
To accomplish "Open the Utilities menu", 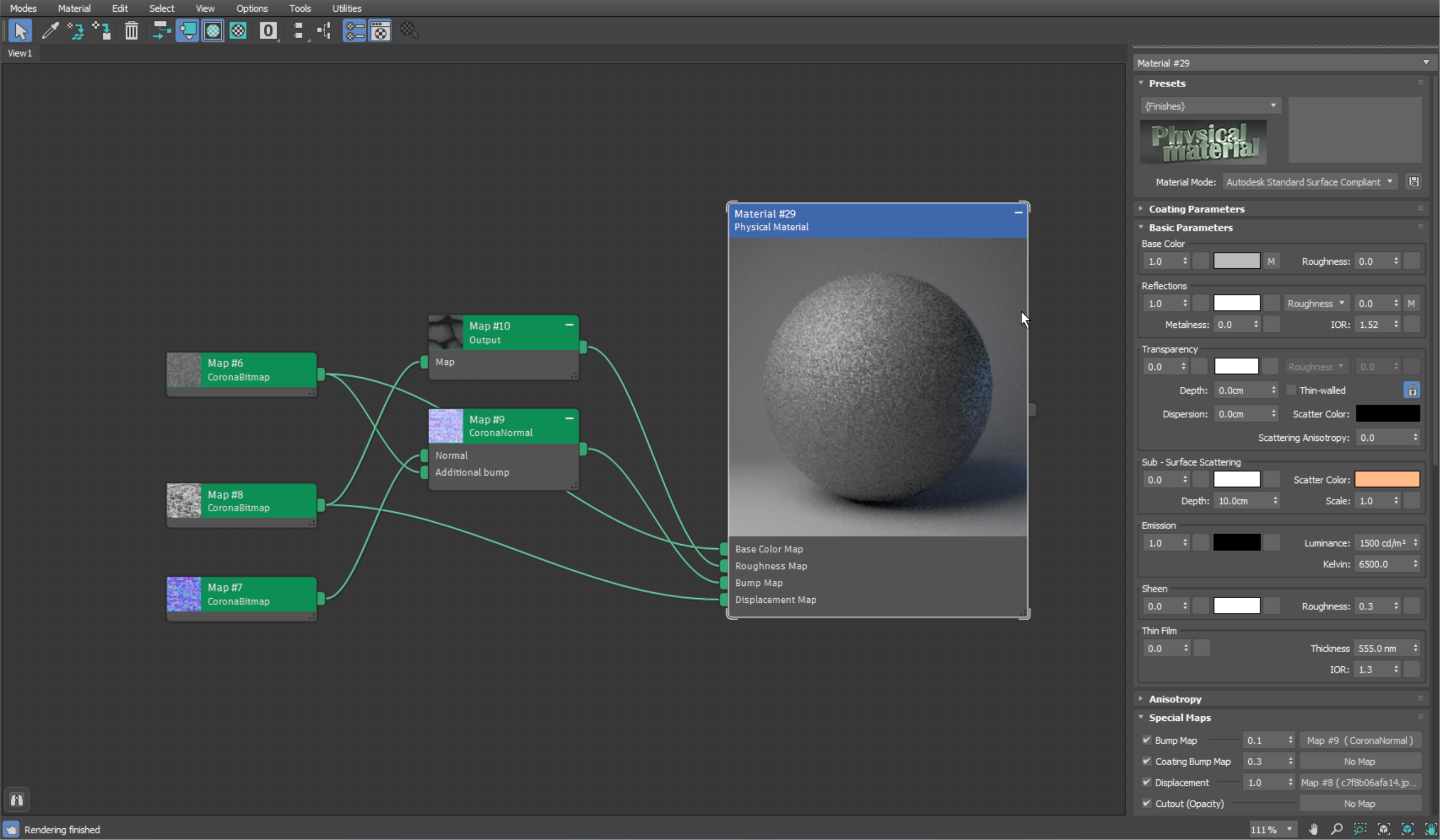I will pyautogui.click(x=347, y=8).
